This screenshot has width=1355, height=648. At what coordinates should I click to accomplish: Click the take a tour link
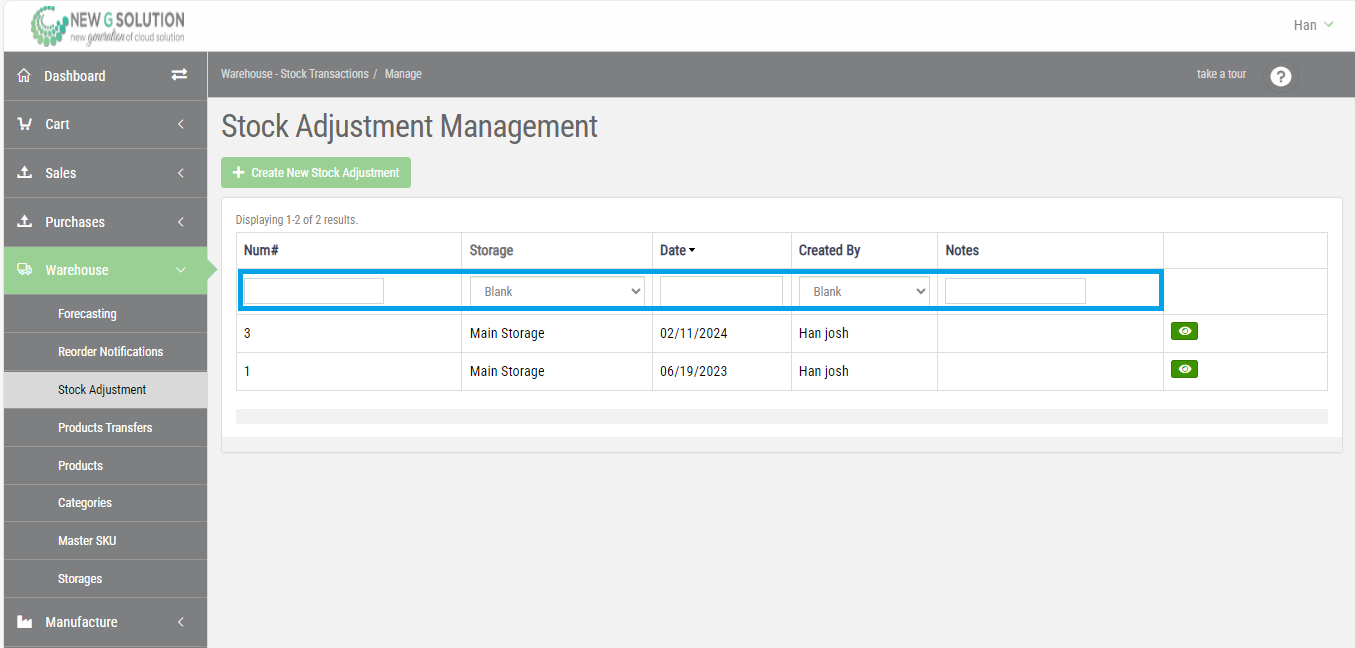[x=1221, y=74]
